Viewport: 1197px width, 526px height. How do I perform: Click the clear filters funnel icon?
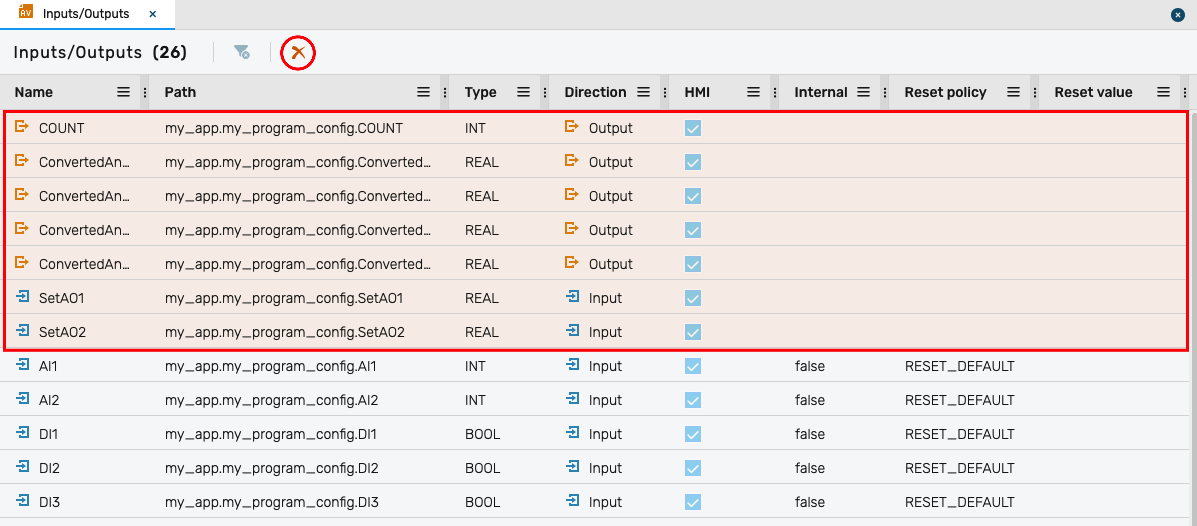coord(242,52)
